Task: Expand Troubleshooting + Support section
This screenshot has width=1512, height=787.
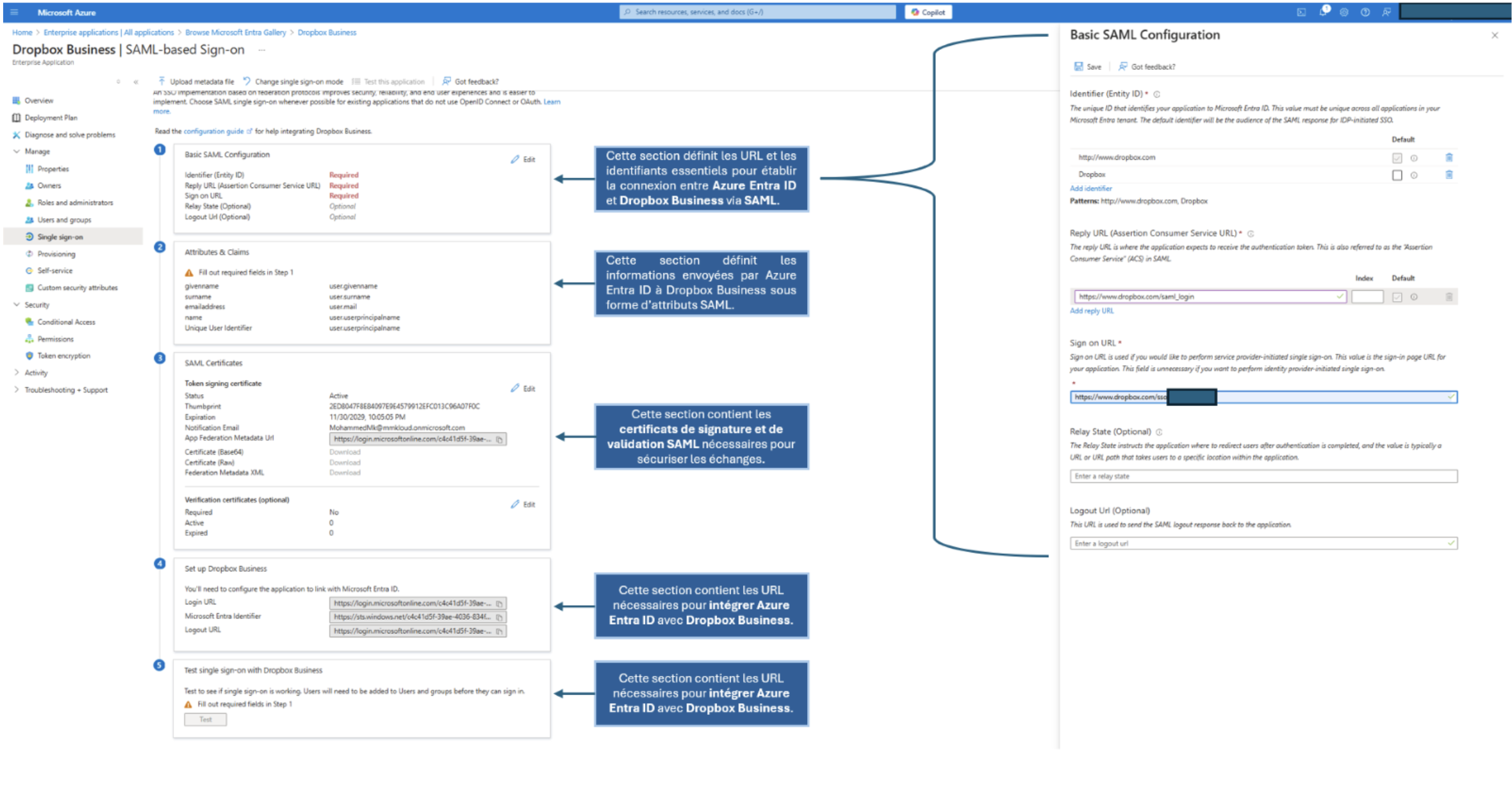Action: [x=17, y=390]
